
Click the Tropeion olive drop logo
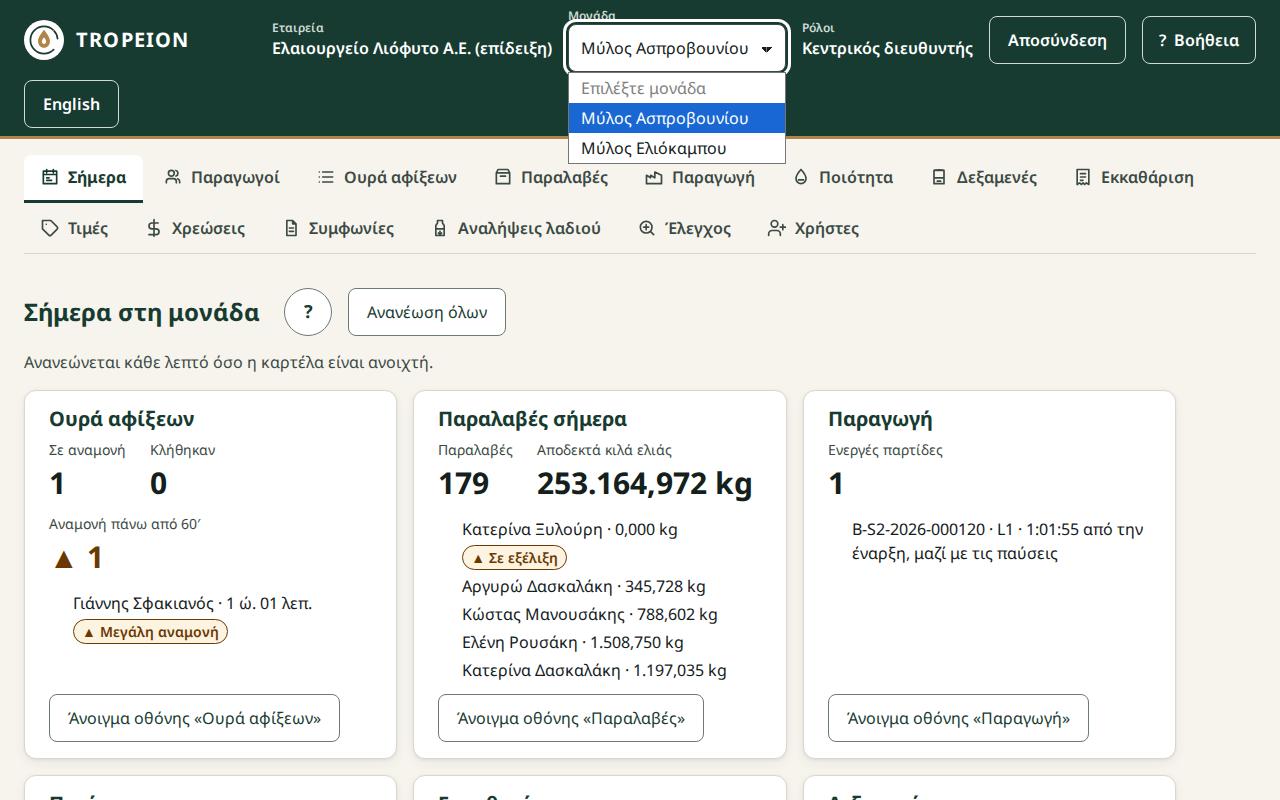click(44, 40)
